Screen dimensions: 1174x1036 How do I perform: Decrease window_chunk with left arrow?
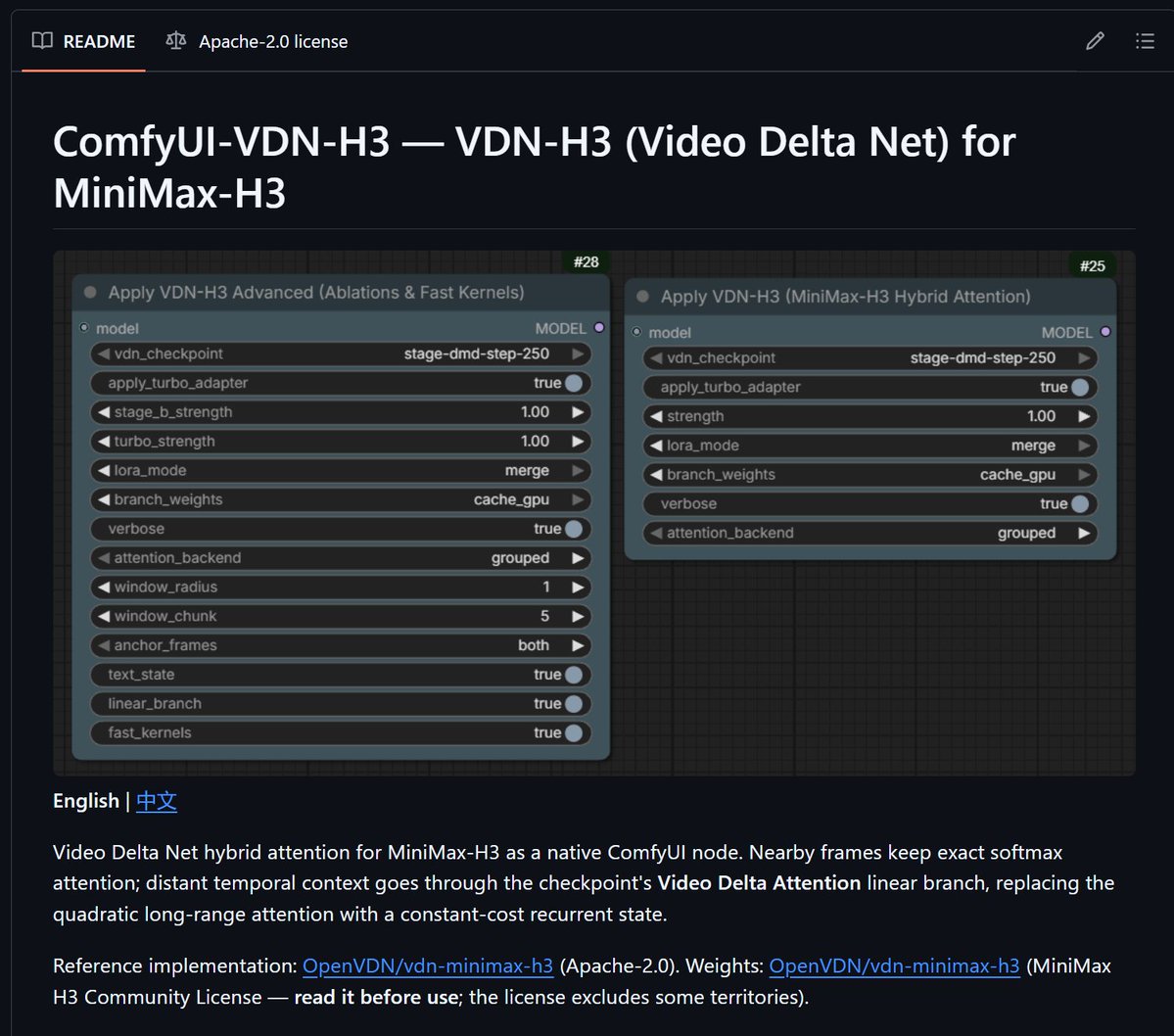click(104, 616)
